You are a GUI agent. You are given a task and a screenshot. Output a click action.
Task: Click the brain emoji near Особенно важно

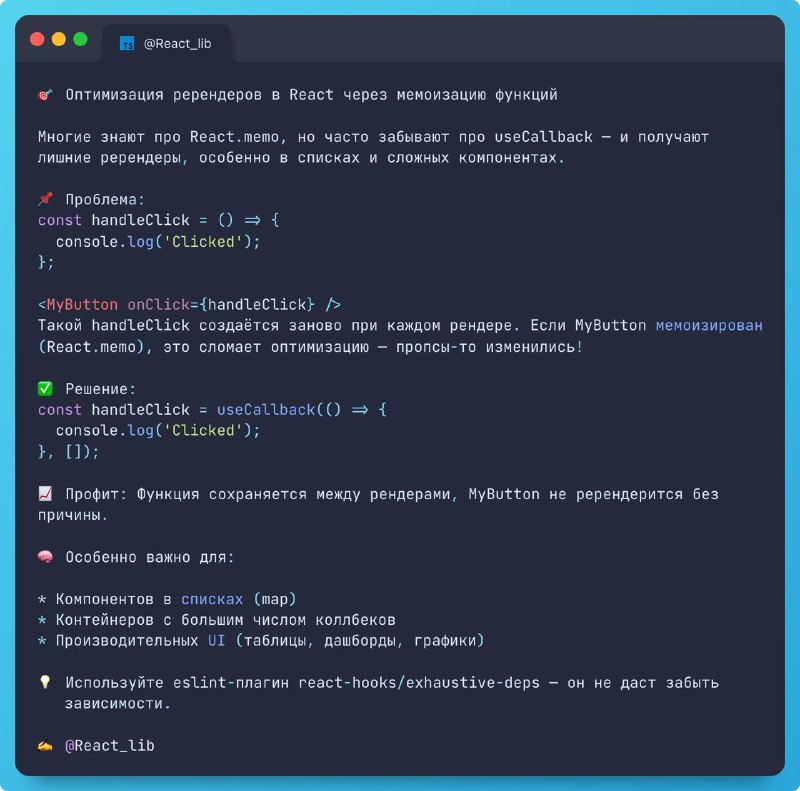point(45,557)
